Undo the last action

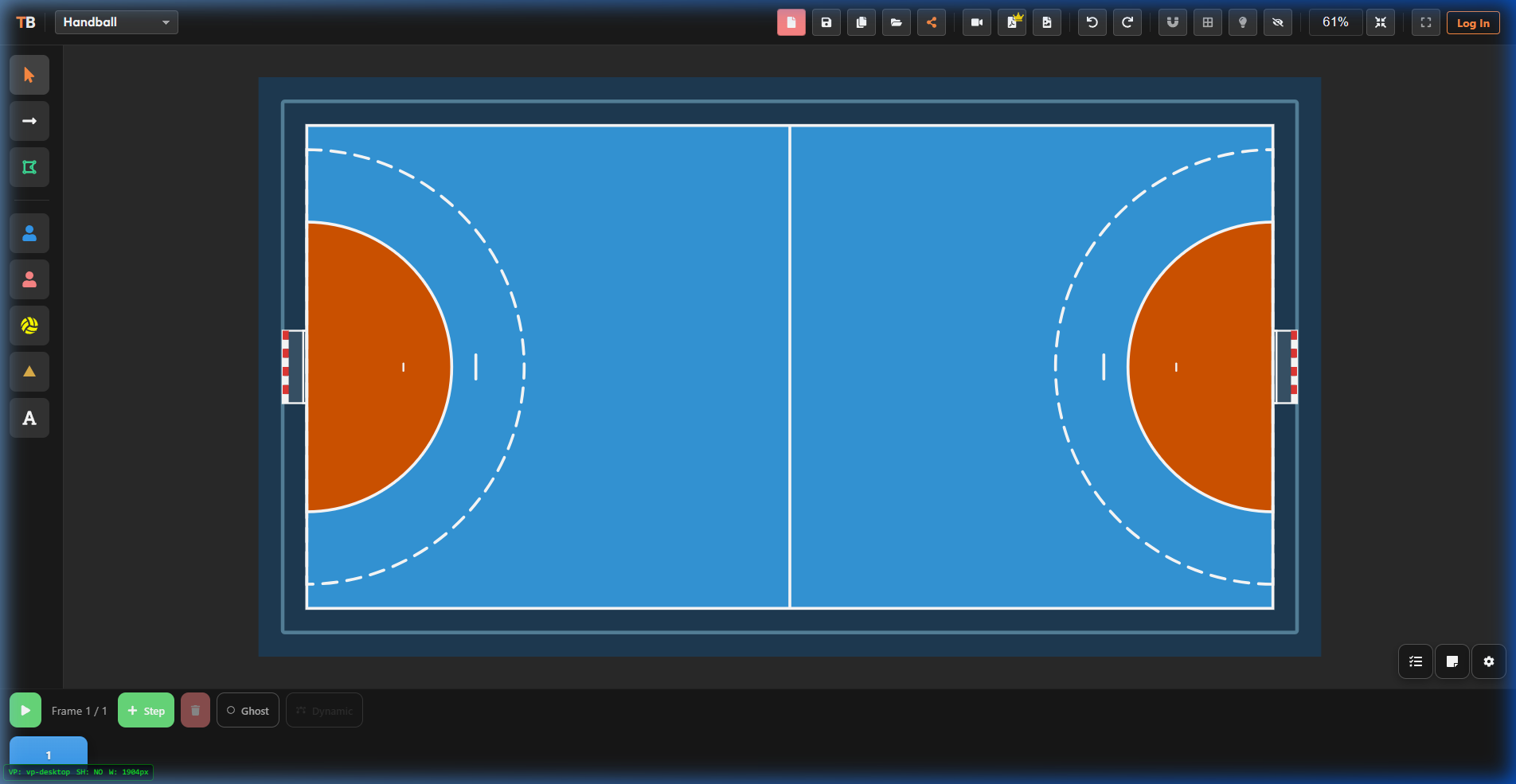pos(1092,22)
